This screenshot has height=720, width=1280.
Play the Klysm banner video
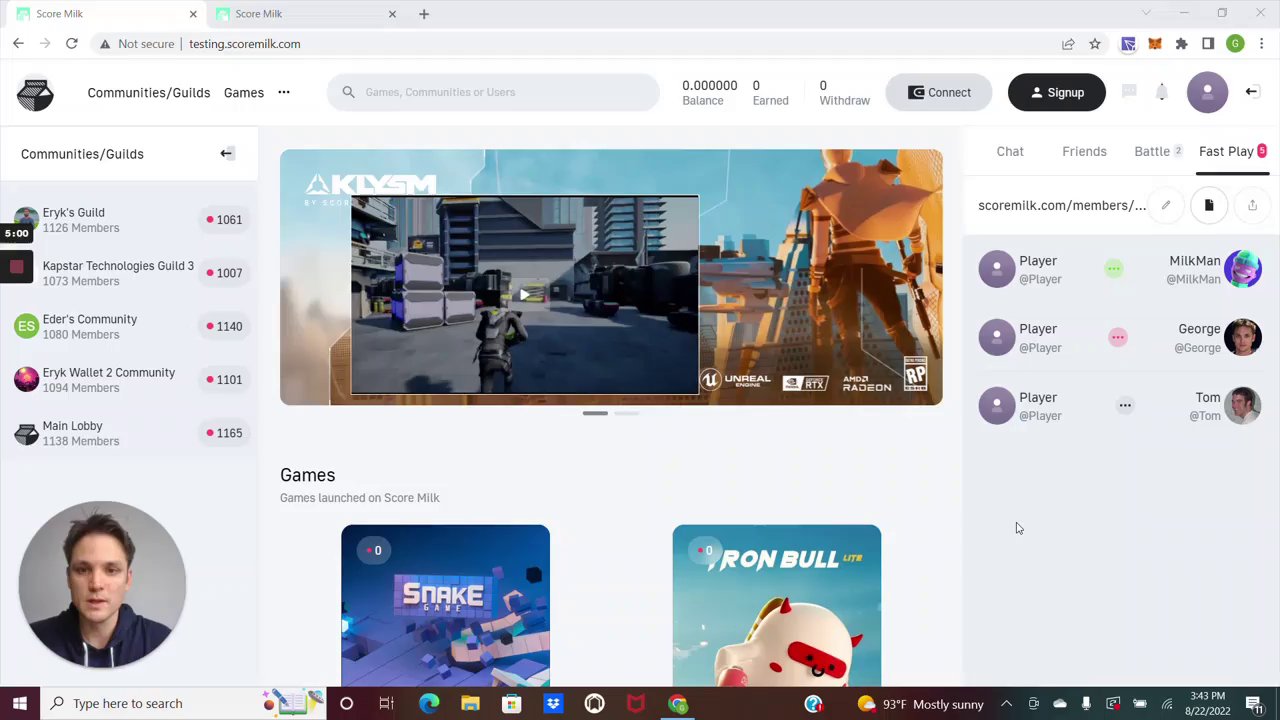[524, 295]
